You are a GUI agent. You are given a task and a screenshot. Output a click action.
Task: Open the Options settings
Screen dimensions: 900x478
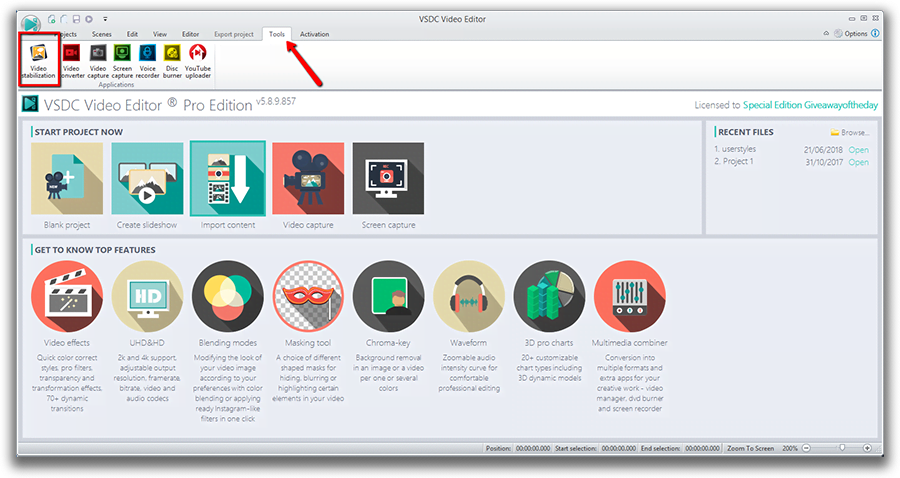click(851, 33)
